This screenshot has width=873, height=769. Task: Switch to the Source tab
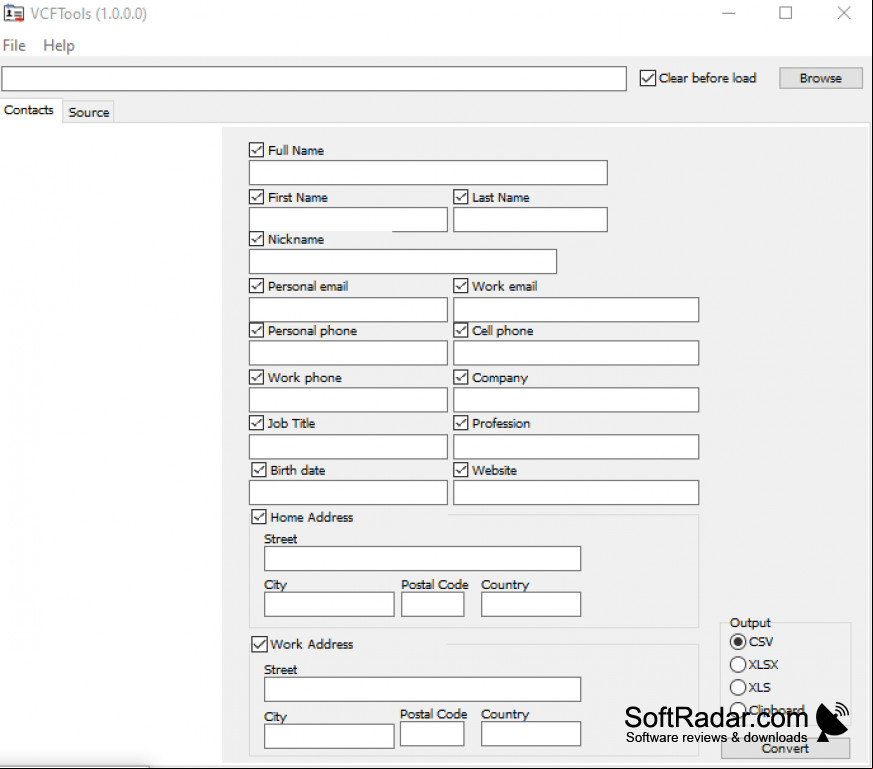coord(89,112)
